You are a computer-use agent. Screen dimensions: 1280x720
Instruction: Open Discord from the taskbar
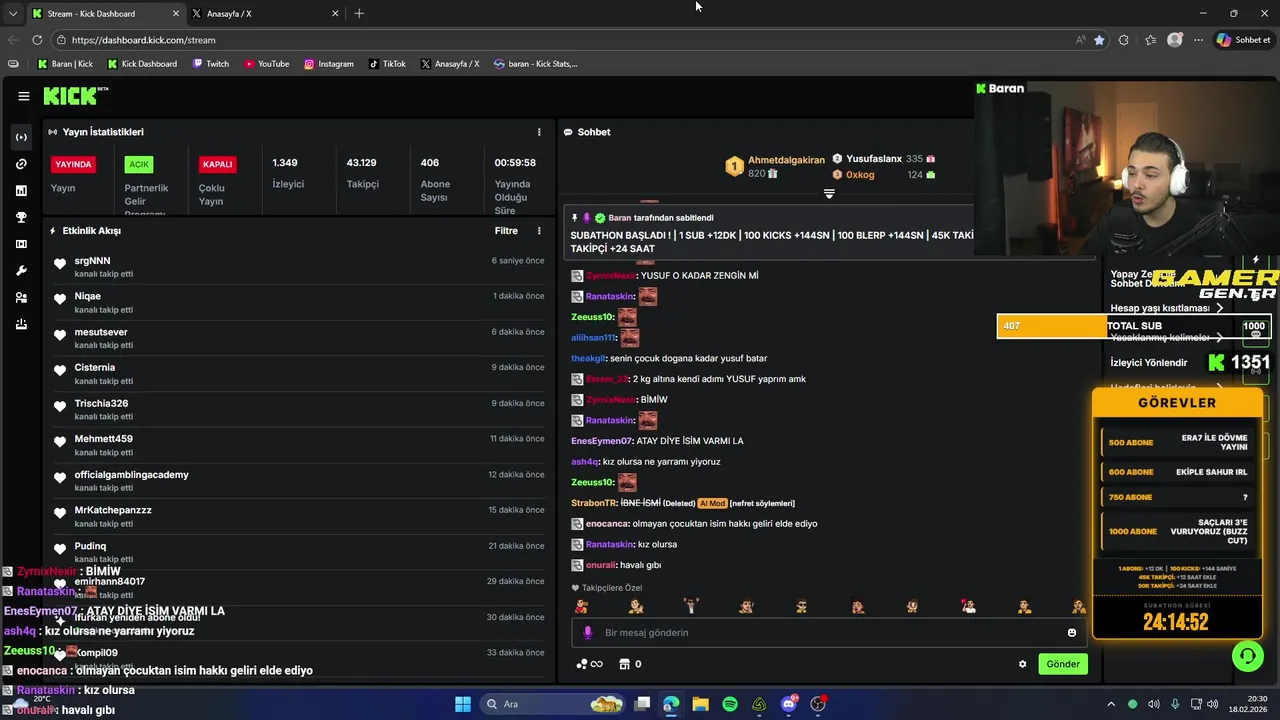789,704
